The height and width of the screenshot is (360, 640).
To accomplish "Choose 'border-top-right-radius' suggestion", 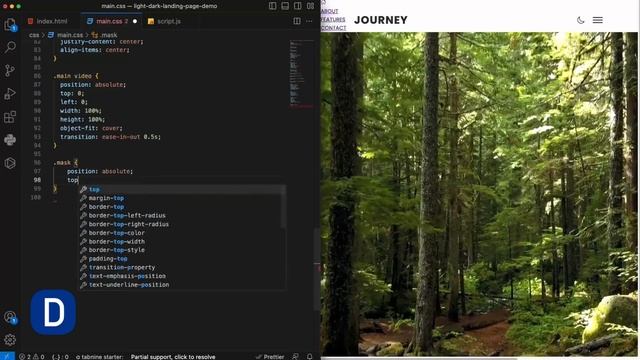I will [182, 224].
